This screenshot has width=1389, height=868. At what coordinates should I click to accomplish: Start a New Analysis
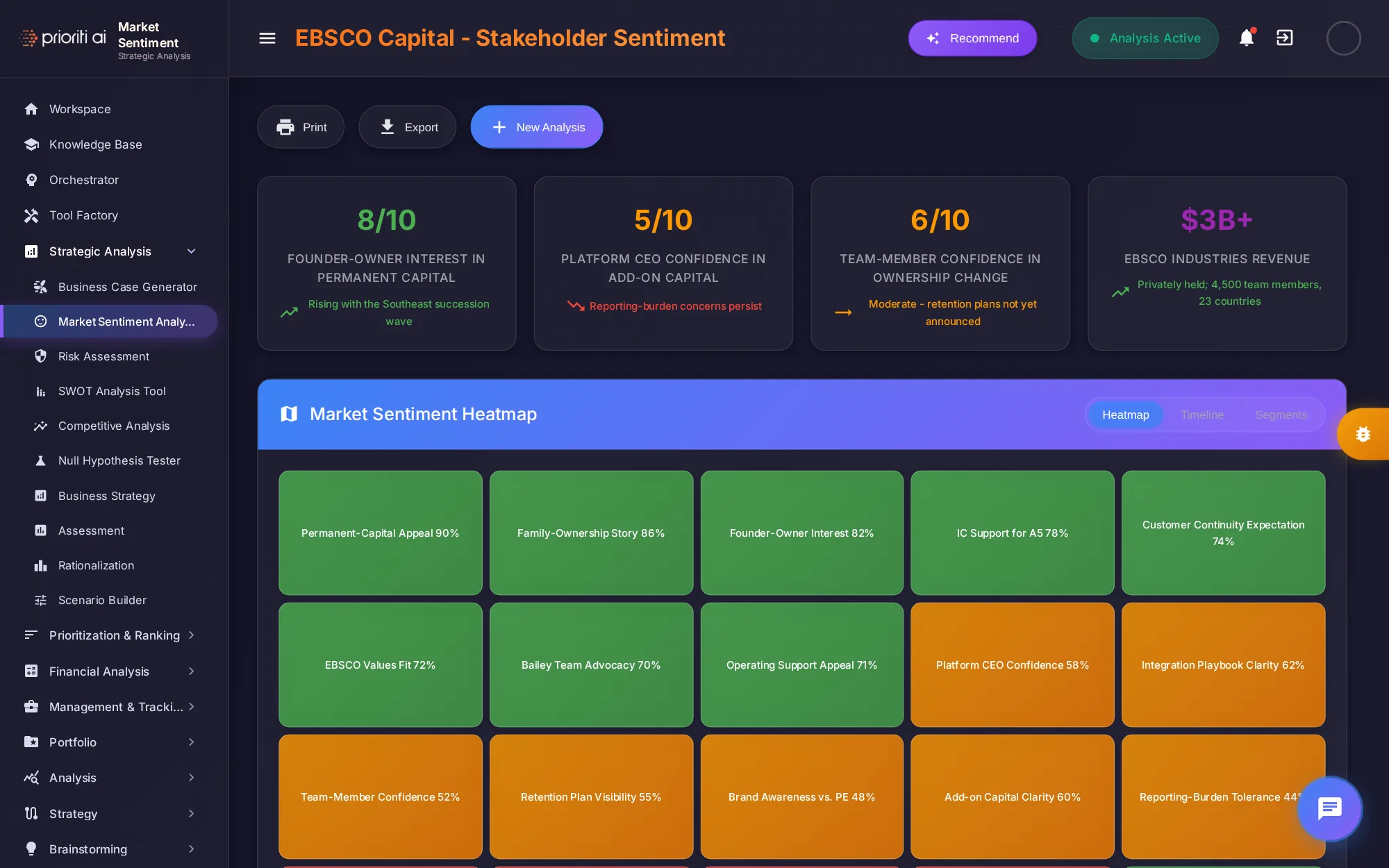[537, 127]
